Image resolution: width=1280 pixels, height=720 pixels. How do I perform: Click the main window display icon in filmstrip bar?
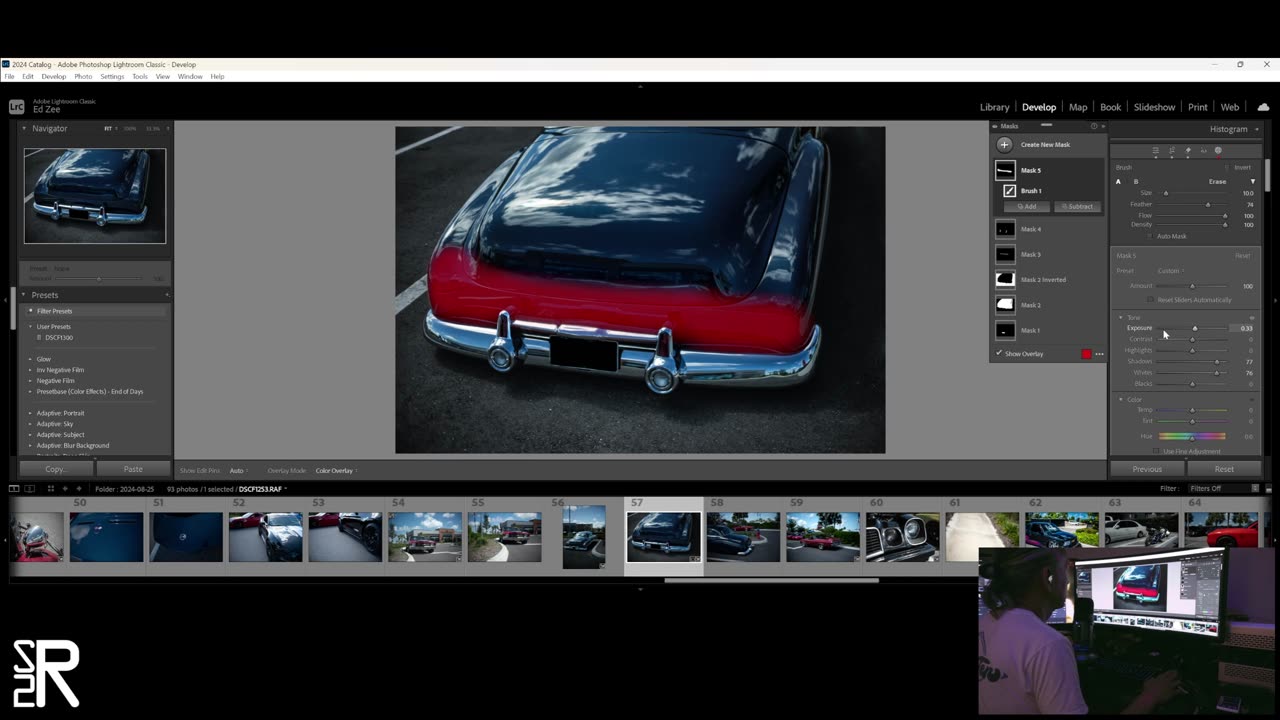14,488
